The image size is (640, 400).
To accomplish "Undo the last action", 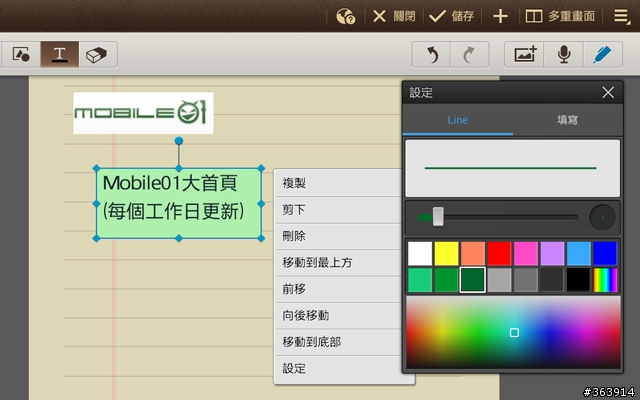I will point(432,54).
